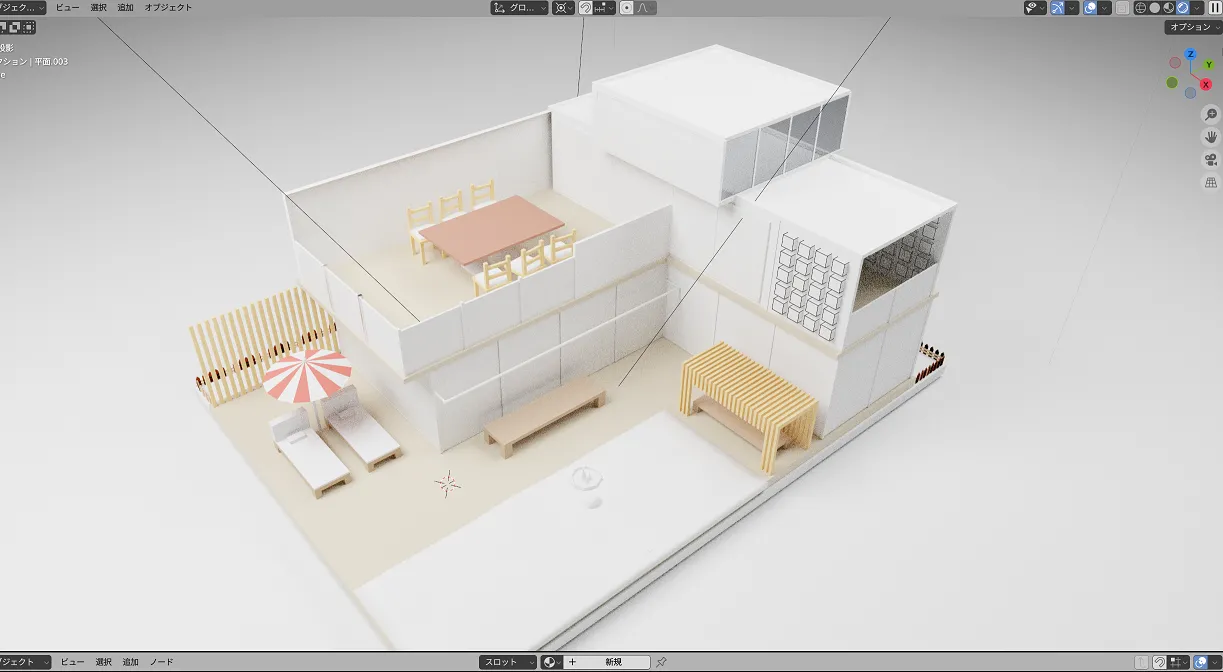Screen dimensions: 1223x672
Task: Browse materials with the sphere icon
Action: (x=552, y=662)
